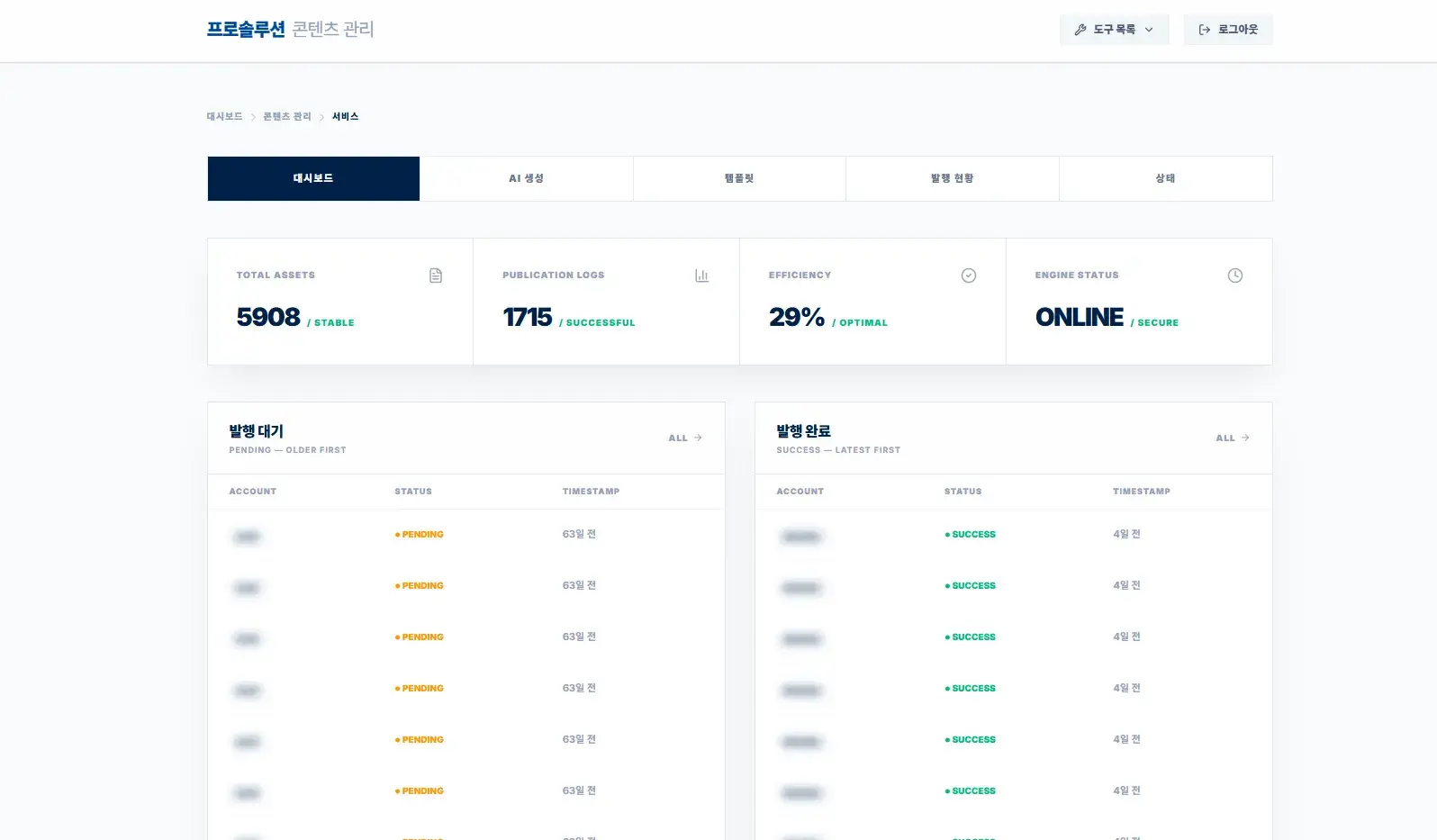Open ALL link in 발행 대기 panel
Screen dimensions: 1437x840
(685, 438)
